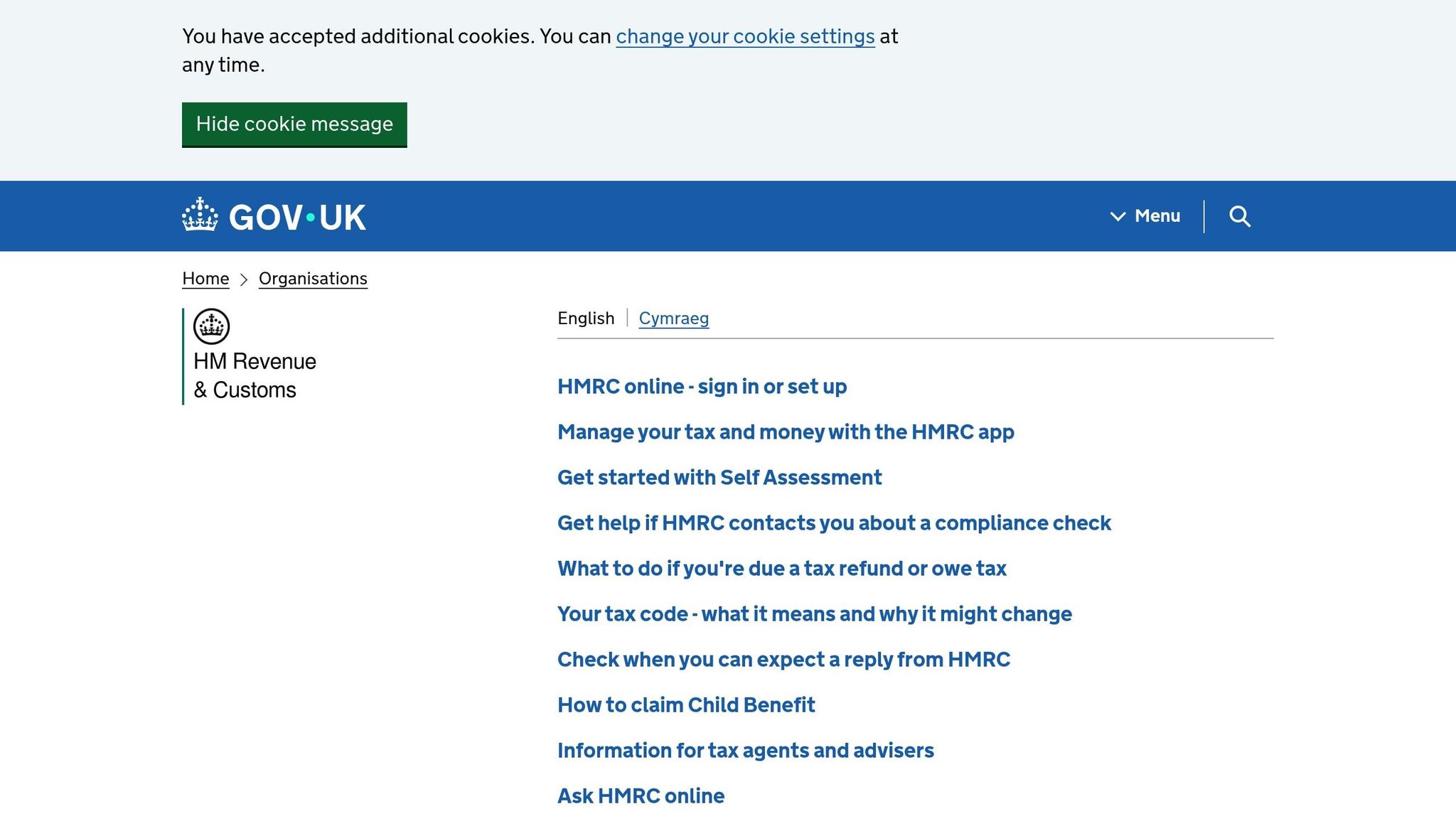The image size is (1456, 819).
Task: Open the search with magnifying glass icon
Action: point(1240,216)
